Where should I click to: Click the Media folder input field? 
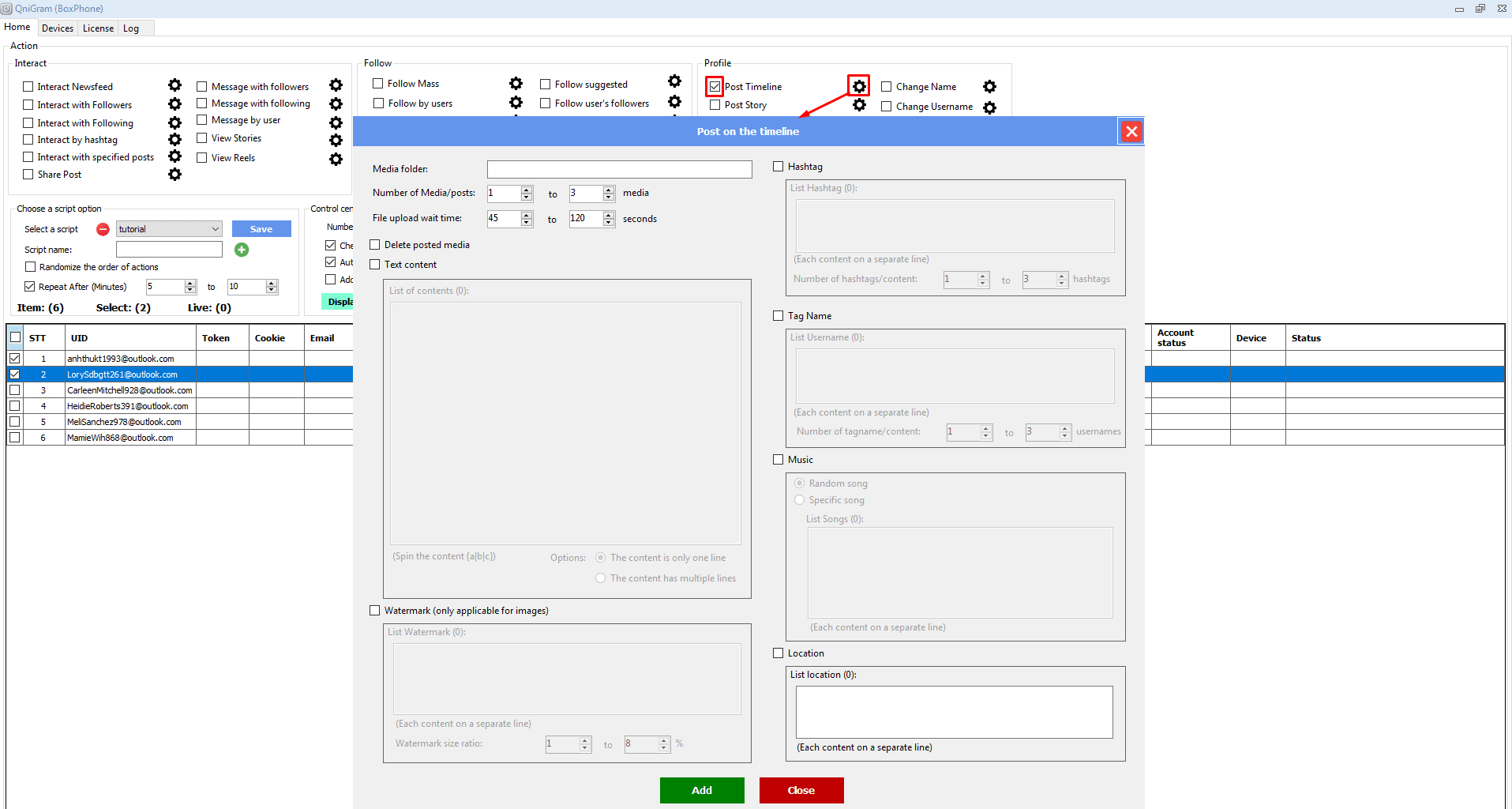[x=619, y=169]
